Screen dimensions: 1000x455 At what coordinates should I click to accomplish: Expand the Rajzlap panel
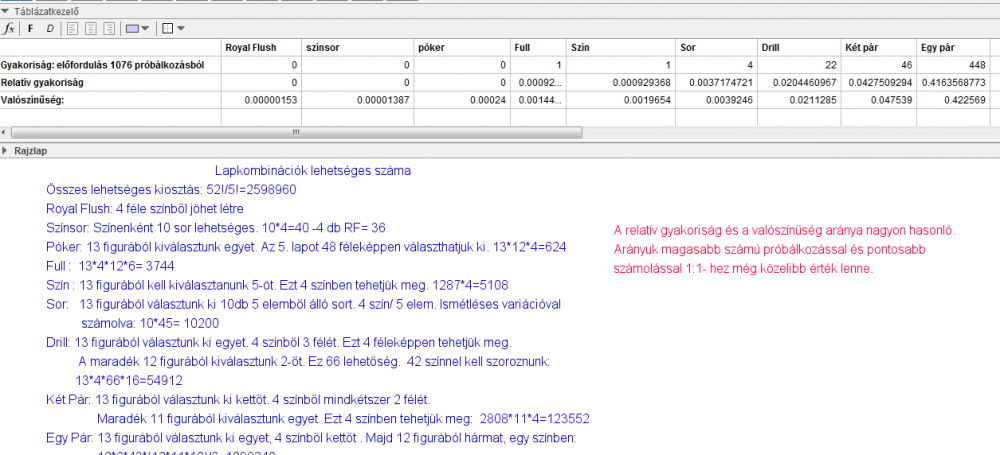click(6, 151)
